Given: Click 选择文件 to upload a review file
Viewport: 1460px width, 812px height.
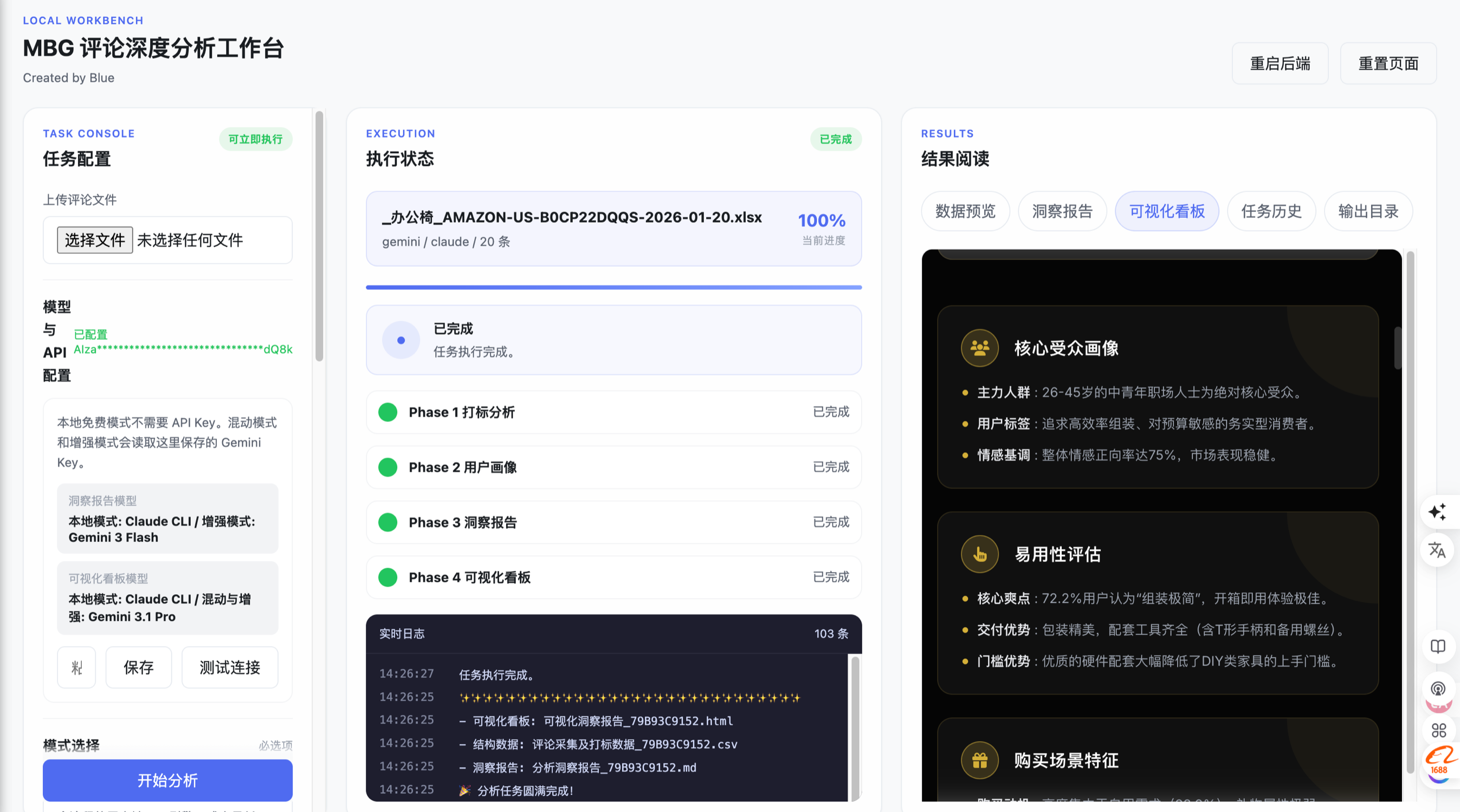Looking at the screenshot, I should pos(95,241).
